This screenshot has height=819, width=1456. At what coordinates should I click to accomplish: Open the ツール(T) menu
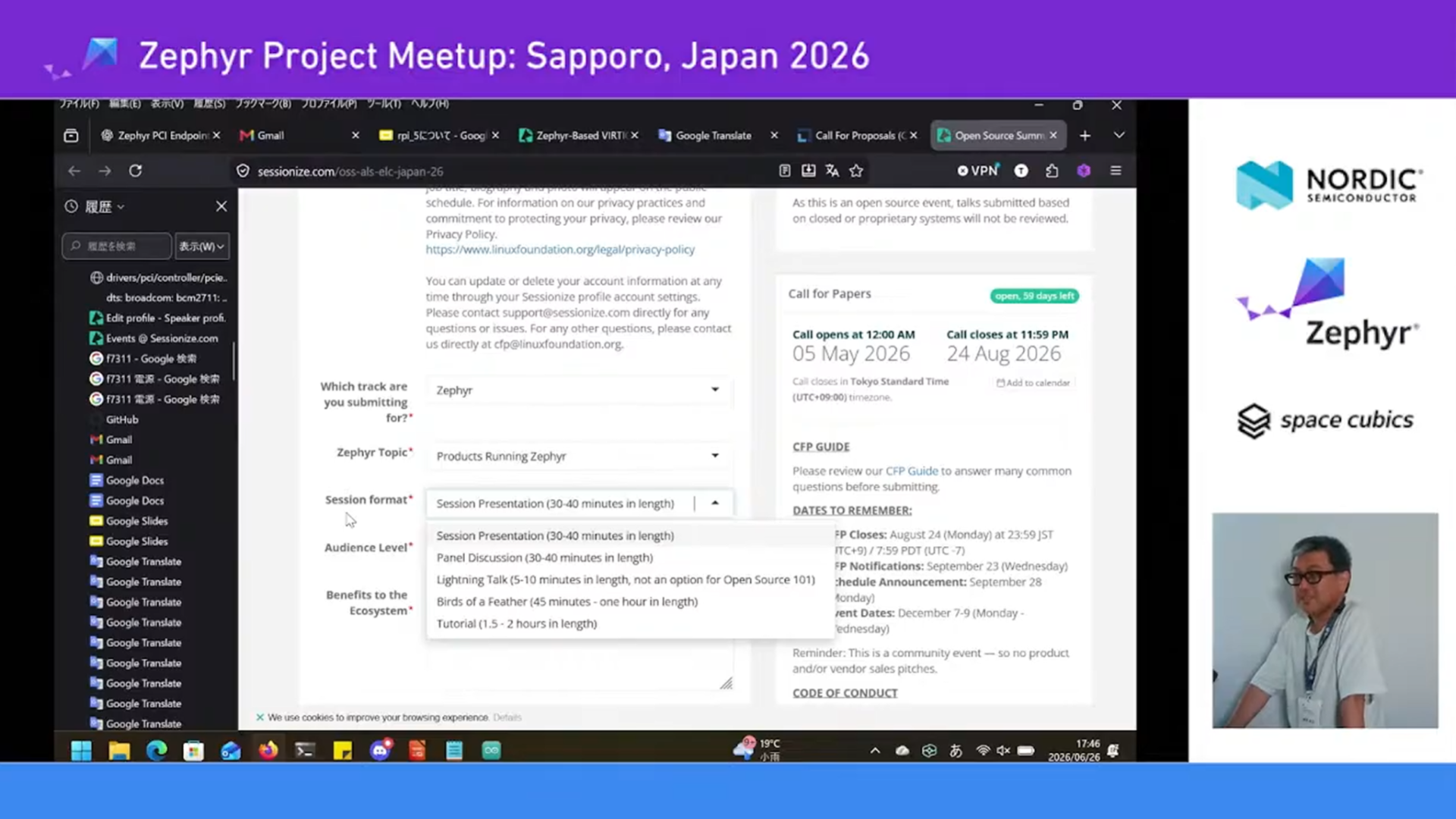coord(384,104)
